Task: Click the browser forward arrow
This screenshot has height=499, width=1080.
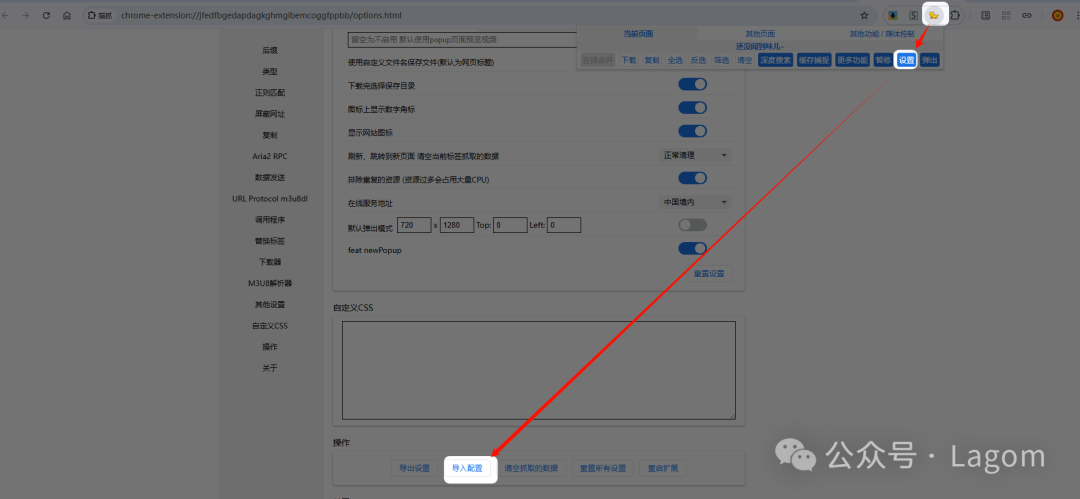Action: [26, 15]
